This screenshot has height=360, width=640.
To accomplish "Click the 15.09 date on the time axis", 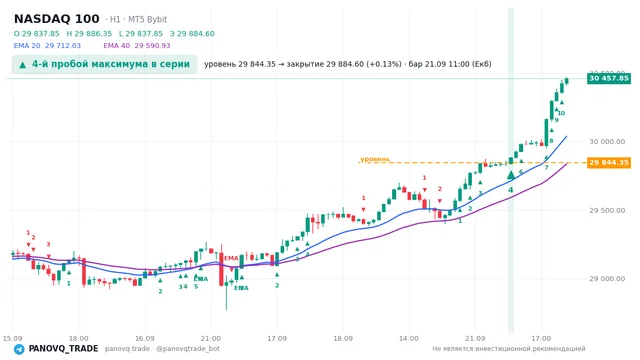I will tap(12, 338).
